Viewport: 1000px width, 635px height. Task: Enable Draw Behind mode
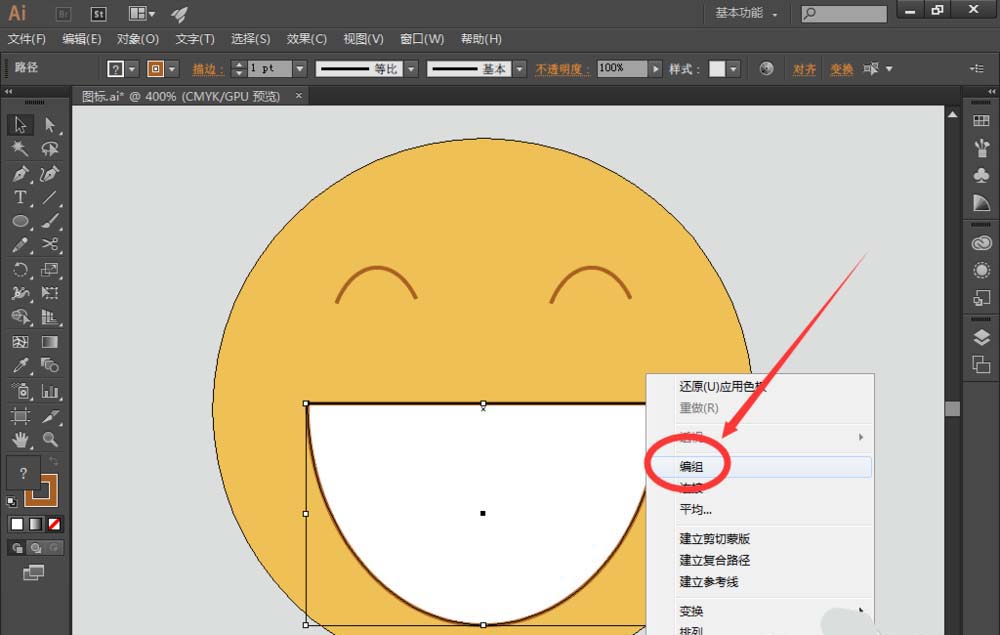click(x=36, y=548)
